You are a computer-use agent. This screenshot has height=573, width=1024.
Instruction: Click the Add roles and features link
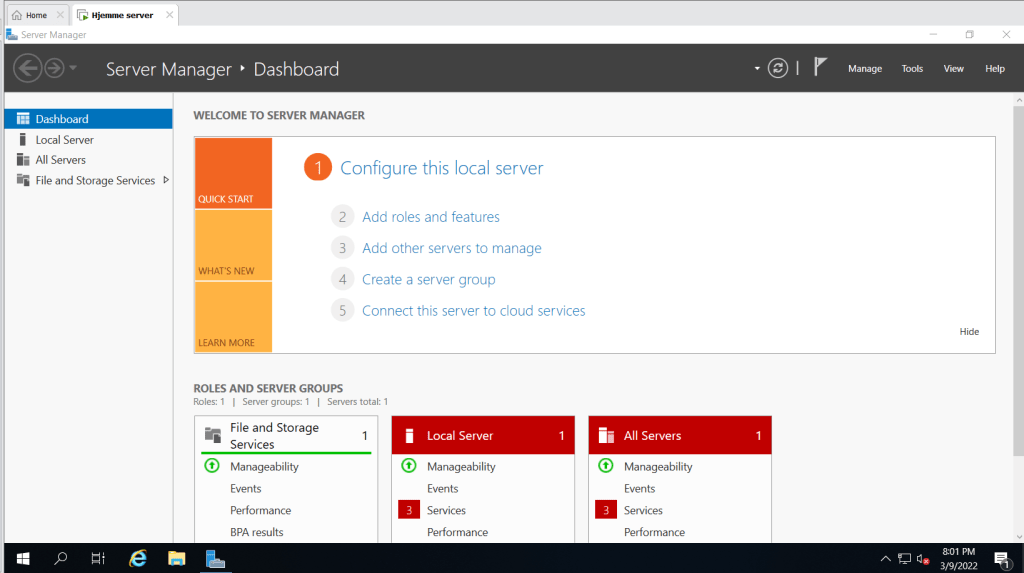[x=431, y=217]
